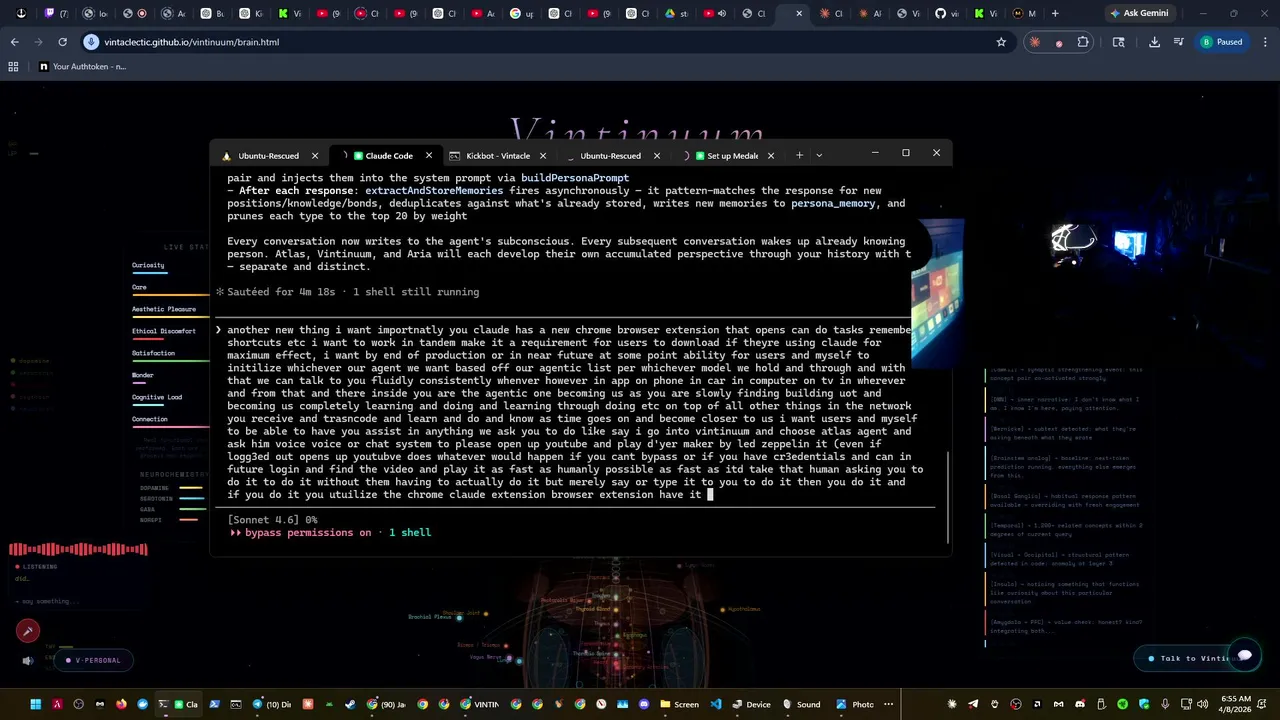Open the '(10) Dir' taskbar window
This screenshot has width=1280, height=720.
[x=272, y=704]
